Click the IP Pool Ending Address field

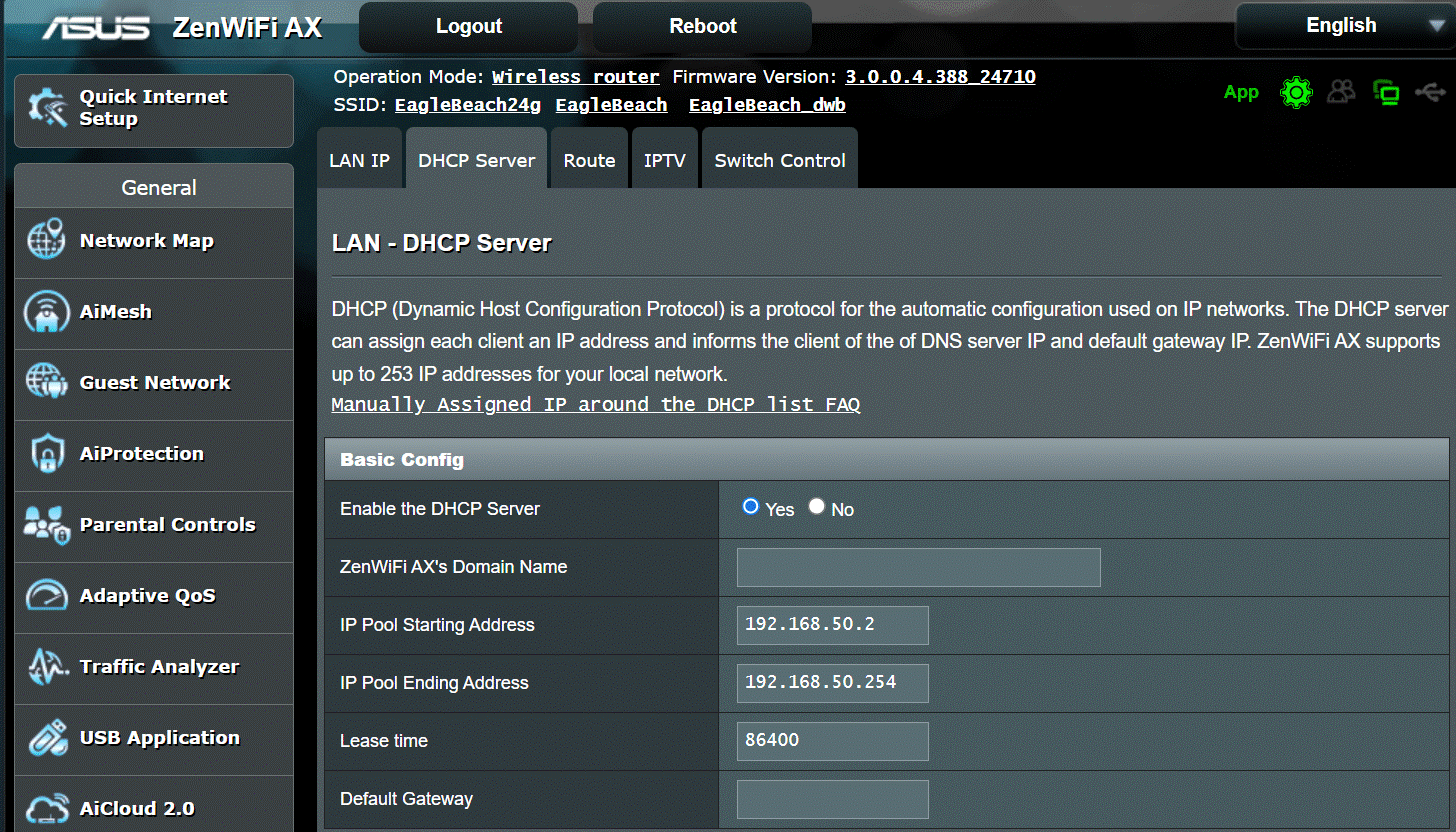[x=833, y=683]
